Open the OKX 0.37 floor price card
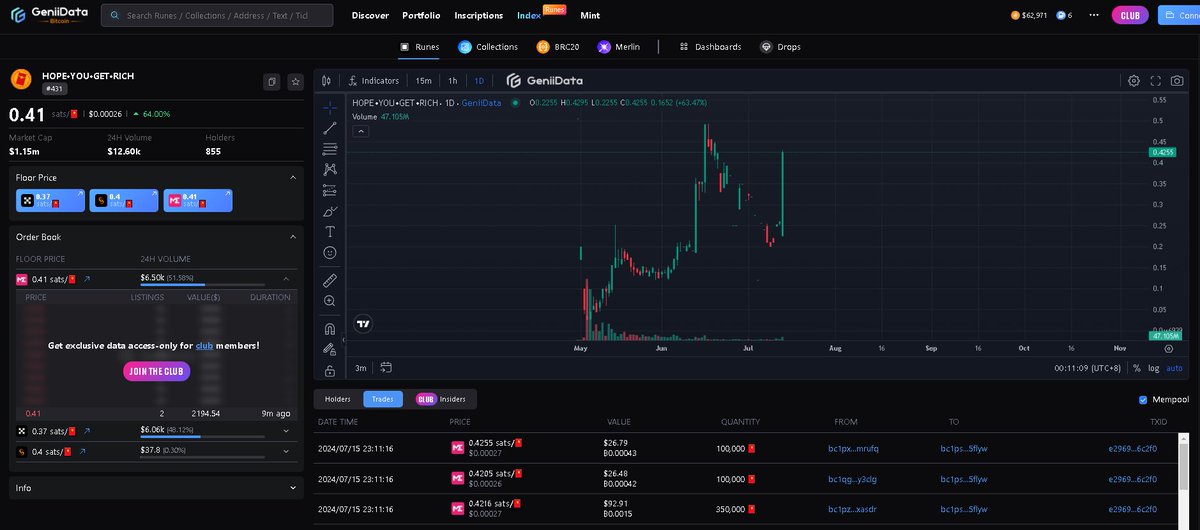Screen dimensions: 1200x530 [49, 201]
